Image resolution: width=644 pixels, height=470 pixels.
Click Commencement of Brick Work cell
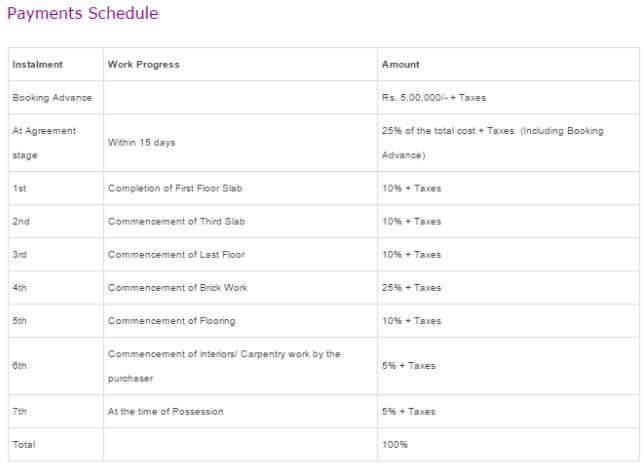[x=177, y=288]
